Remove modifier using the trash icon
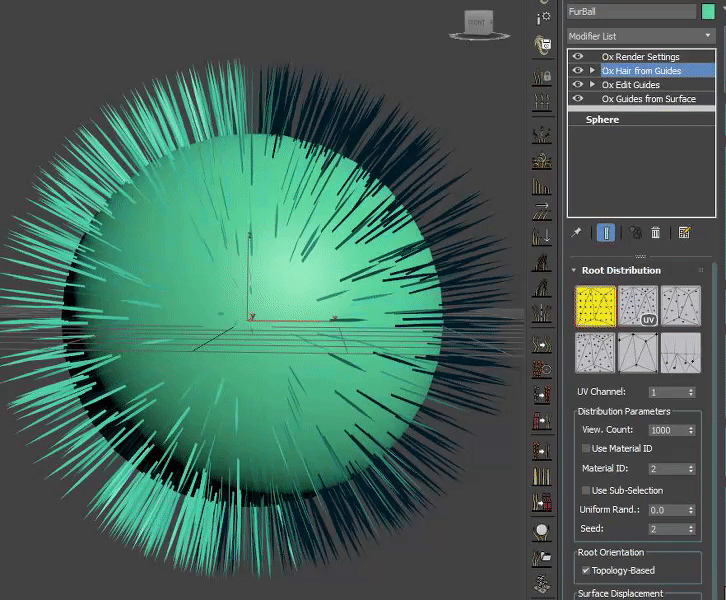Viewport: 726px width, 600px height. pos(656,232)
